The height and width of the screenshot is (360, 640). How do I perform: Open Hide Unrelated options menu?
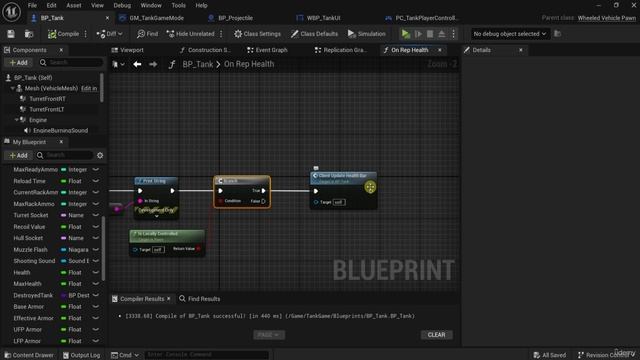point(221,34)
